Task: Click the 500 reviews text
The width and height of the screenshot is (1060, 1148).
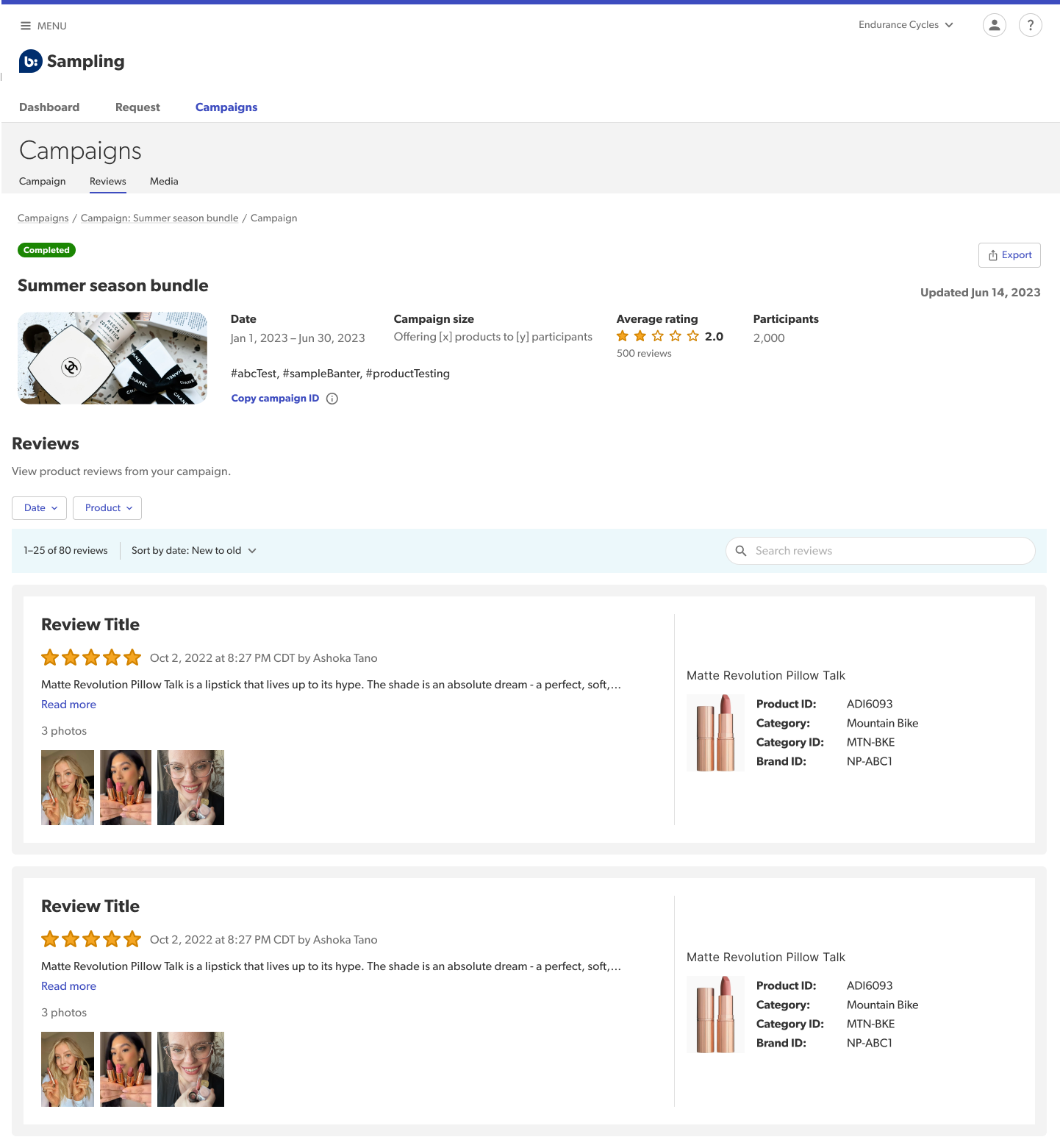Action: pos(644,354)
